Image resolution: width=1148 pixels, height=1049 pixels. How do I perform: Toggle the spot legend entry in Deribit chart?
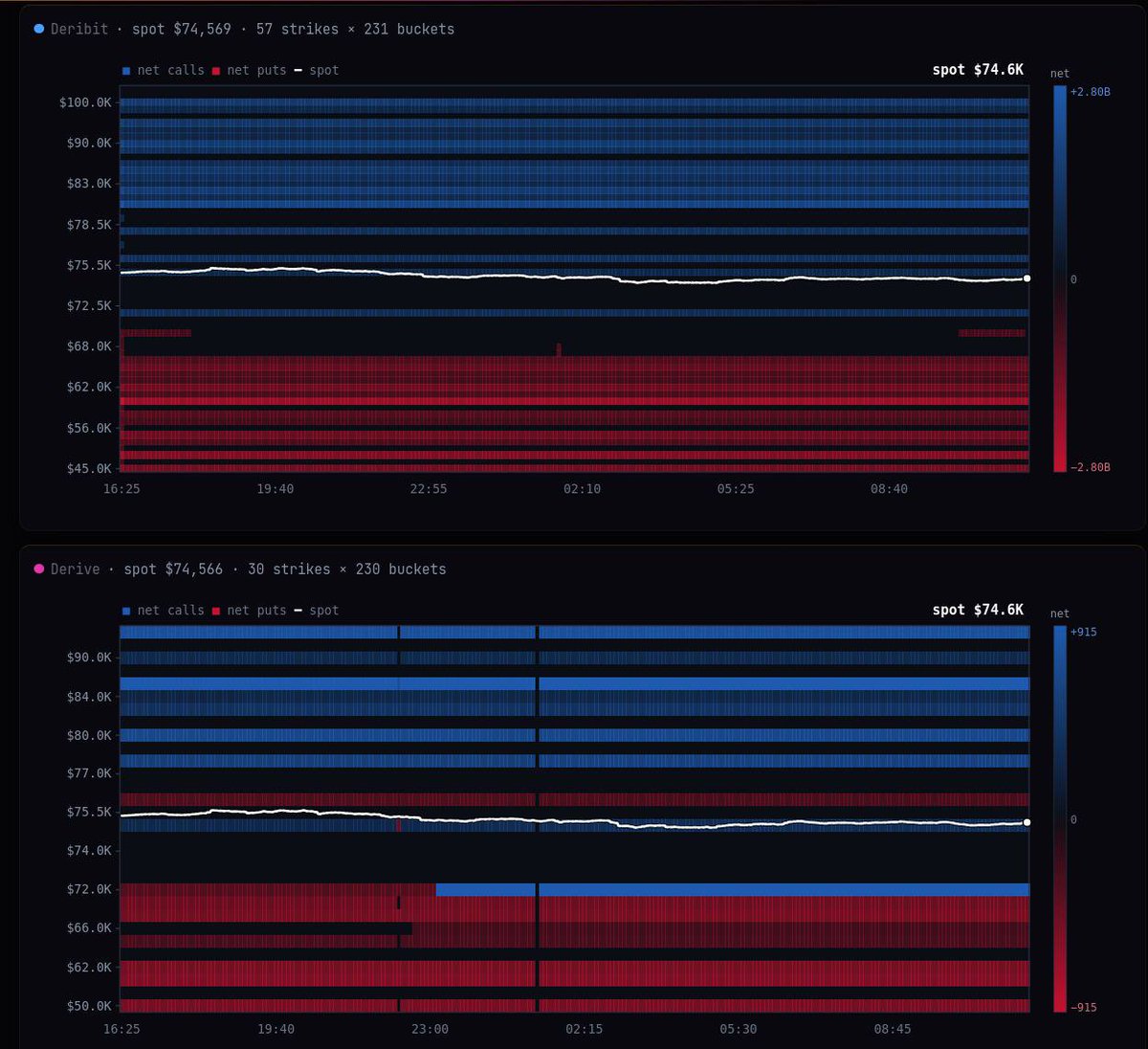coord(317,70)
